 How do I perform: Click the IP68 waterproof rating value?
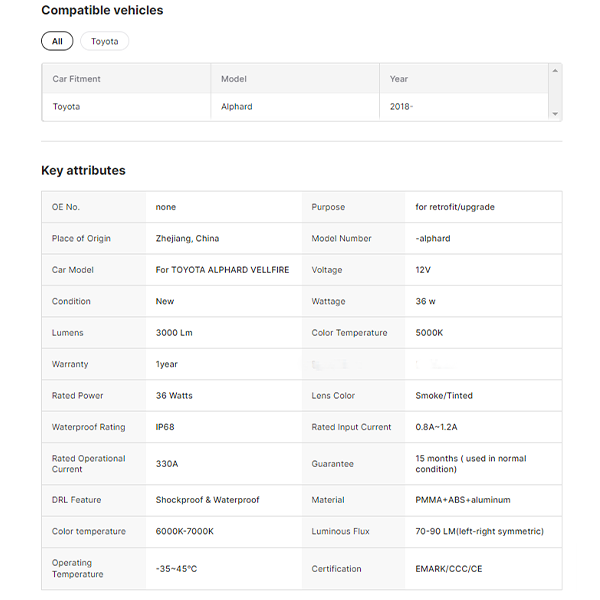click(165, 427)
